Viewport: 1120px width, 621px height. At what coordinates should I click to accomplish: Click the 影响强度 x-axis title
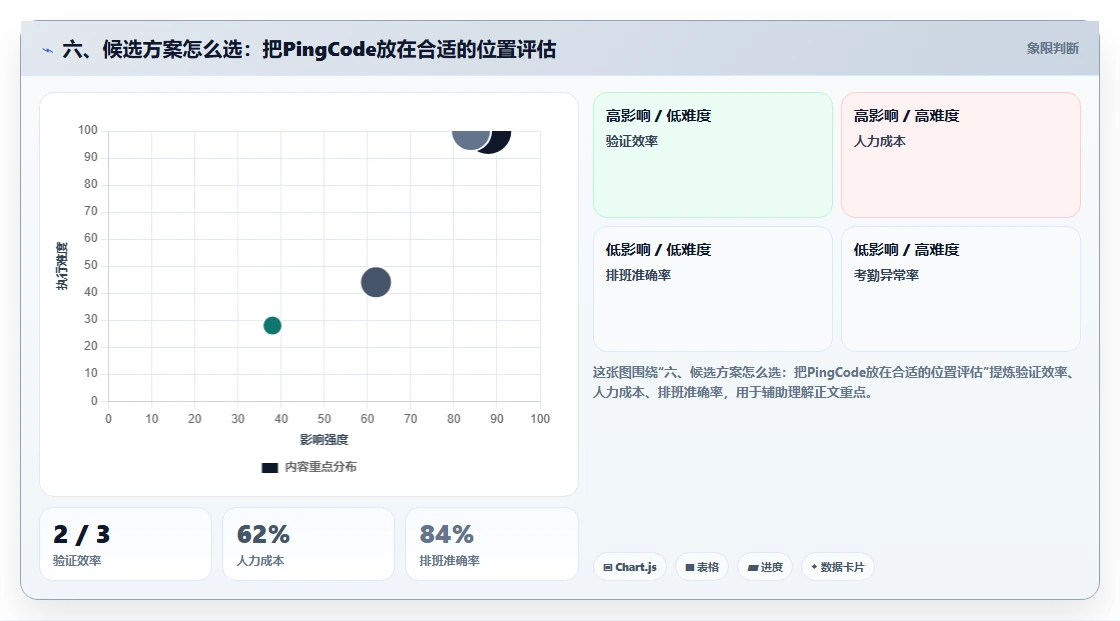tap(324, 439)
